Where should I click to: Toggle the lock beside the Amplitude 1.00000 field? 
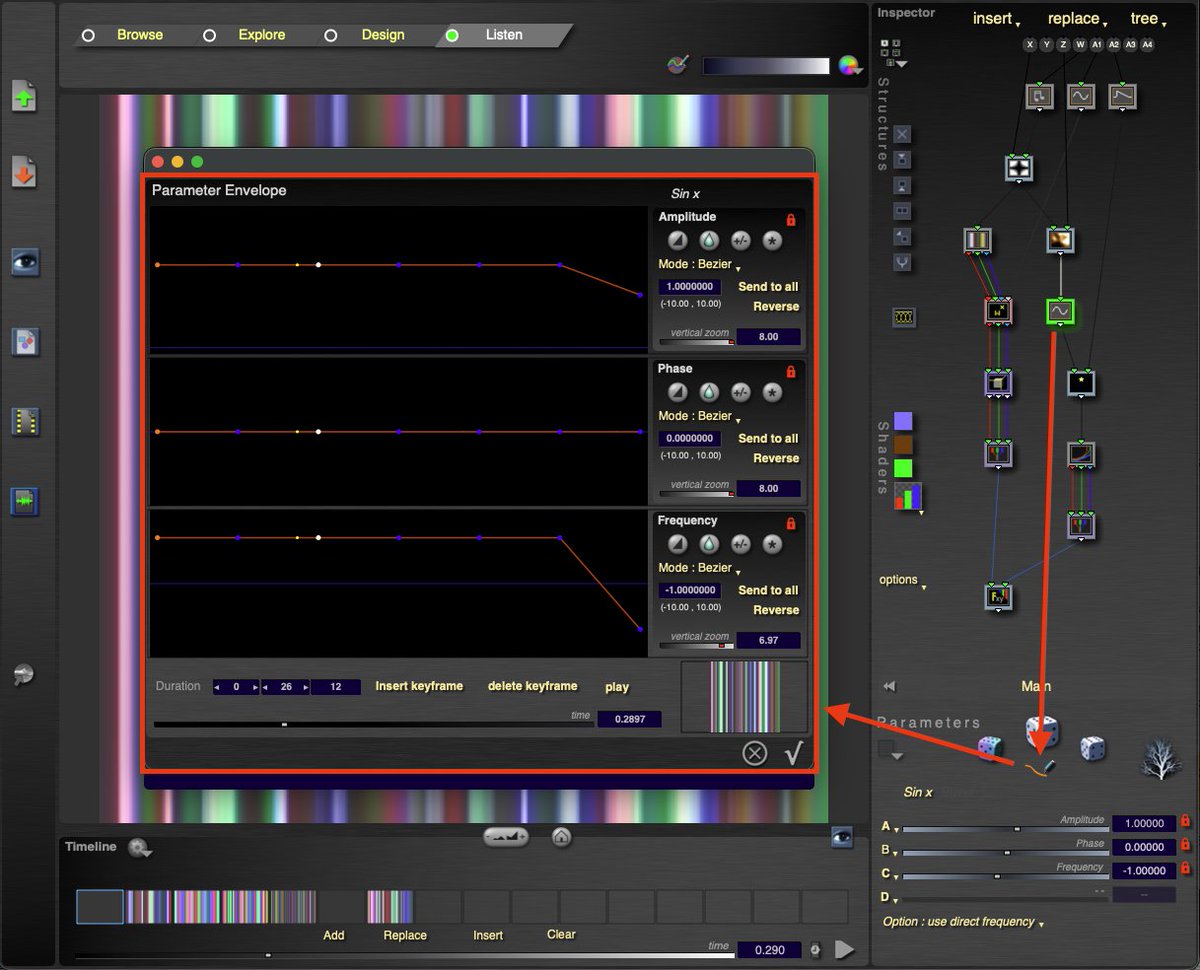pyautogui.click(x=1185, y=822)
